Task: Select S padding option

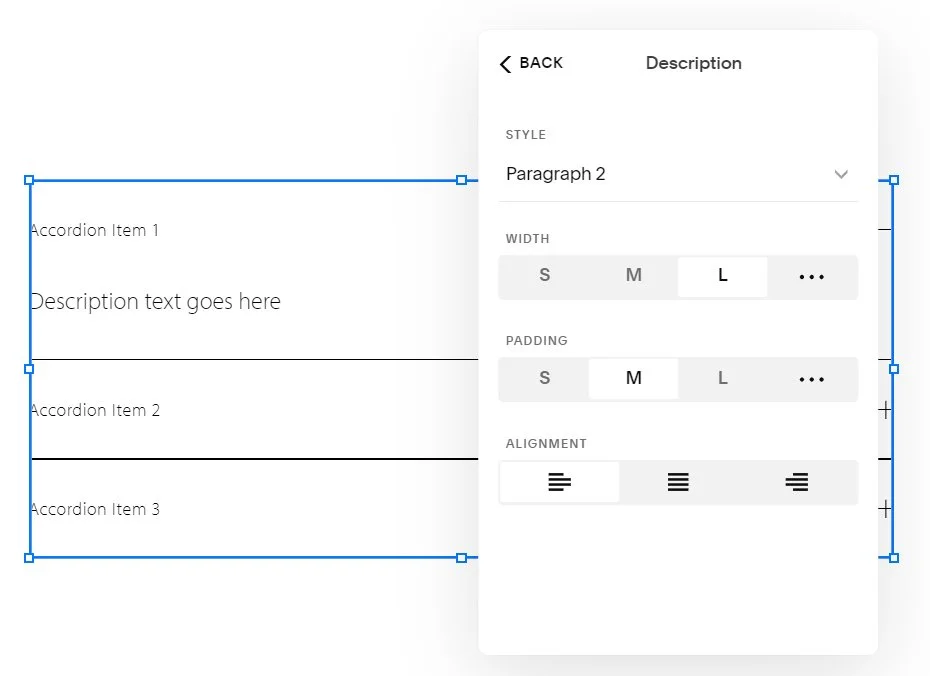Action: [x=544, y=379]
